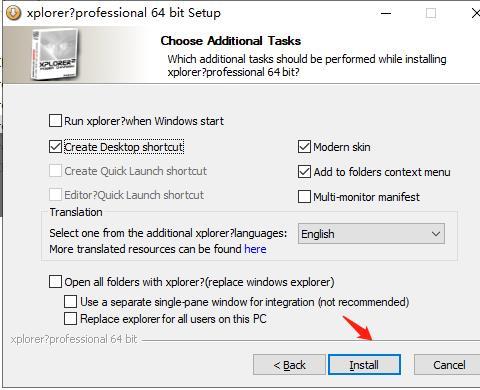The image size is (480, 390).
Task: Click the setup installer icon in title bar
Action: pyautogui.click(x=14, y=13)
